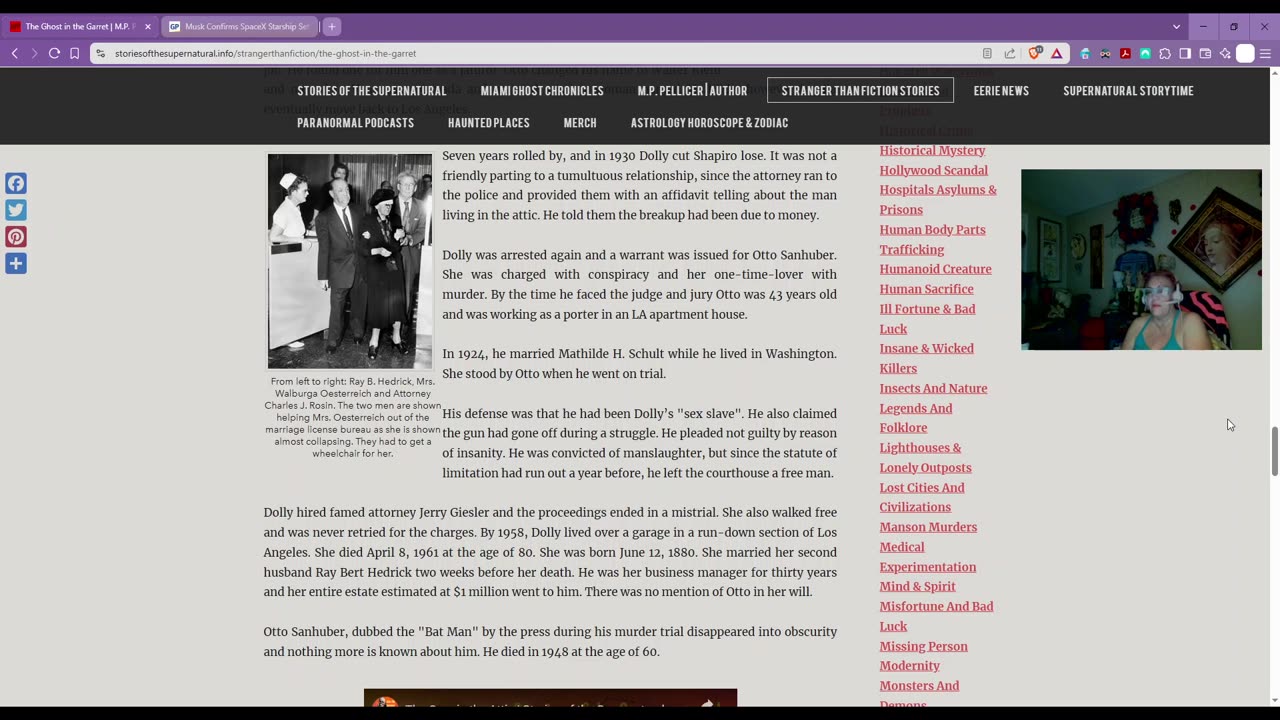This screenshot has width=1280, height=720.
Task: Click the black-and-white courthouse photo
Action: [x=350, y=261]
